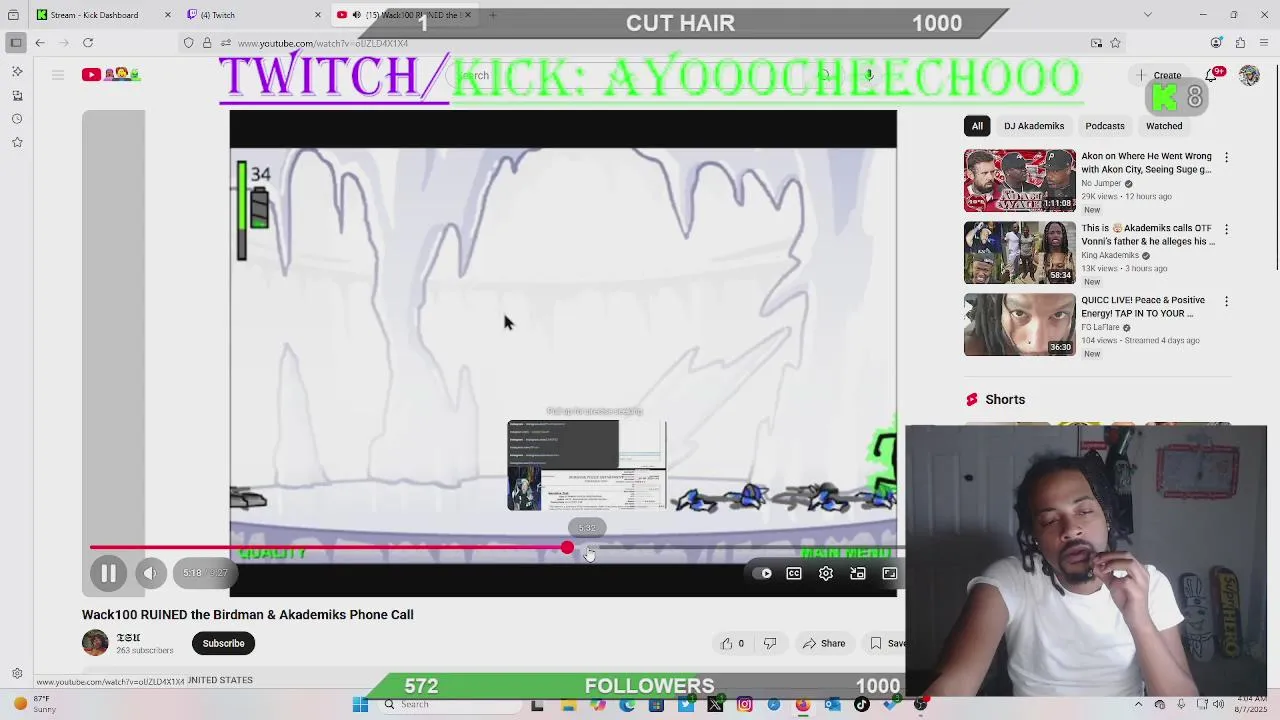Select the DJ Akademiks filter chip
The height and width of the screenshot is (720, 1280).
coord(1034,126)
